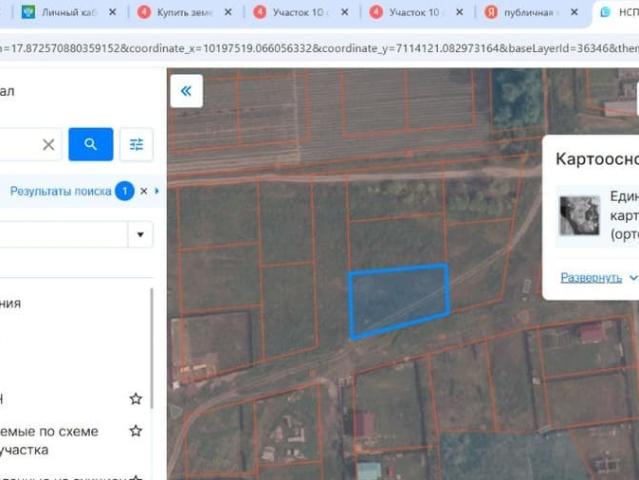This screenshot has height=480, width=639.
Task: Click the highlighted blue land parcel
Action: coord(399,300)
